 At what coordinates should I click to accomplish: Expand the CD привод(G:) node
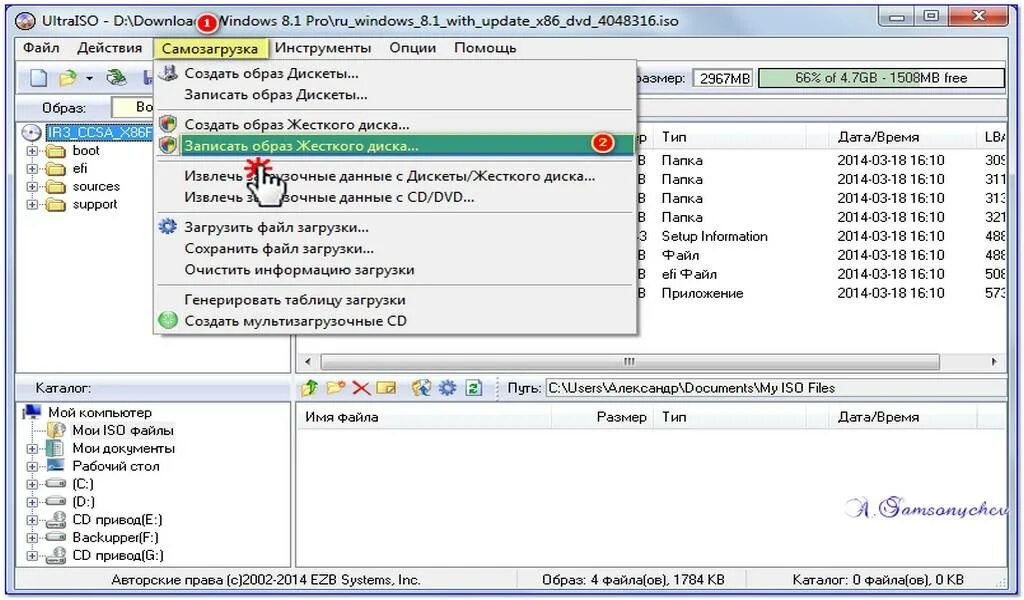31,556
